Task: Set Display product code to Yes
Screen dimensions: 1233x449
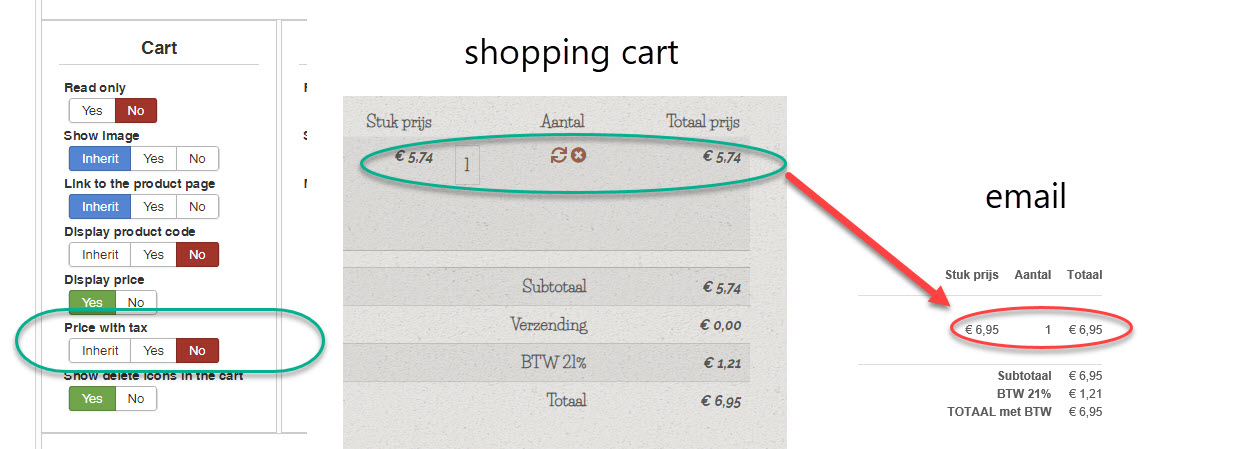Action: click(153, 255)
